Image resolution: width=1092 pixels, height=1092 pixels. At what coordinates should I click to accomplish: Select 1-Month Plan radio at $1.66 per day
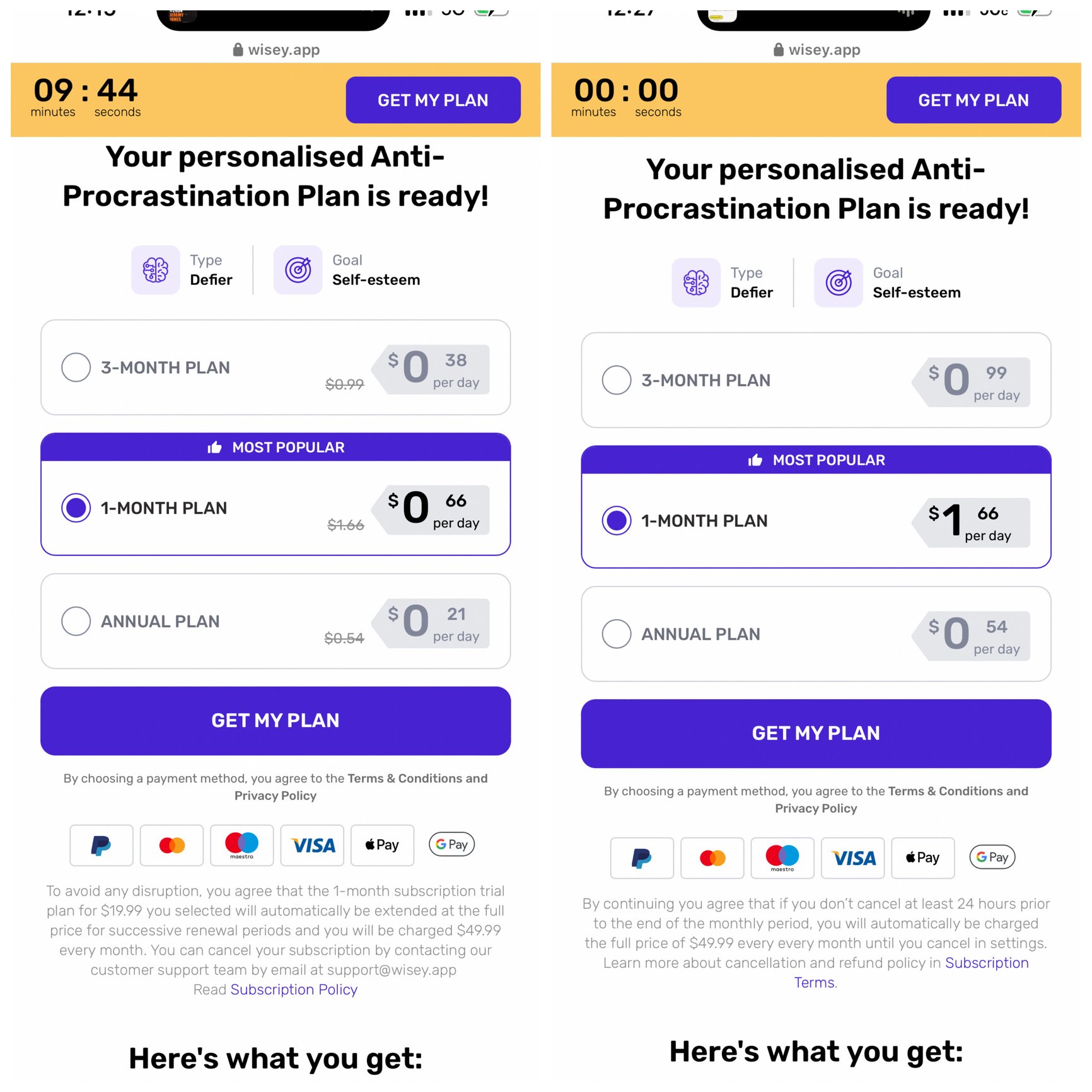(x=617, y=521)
